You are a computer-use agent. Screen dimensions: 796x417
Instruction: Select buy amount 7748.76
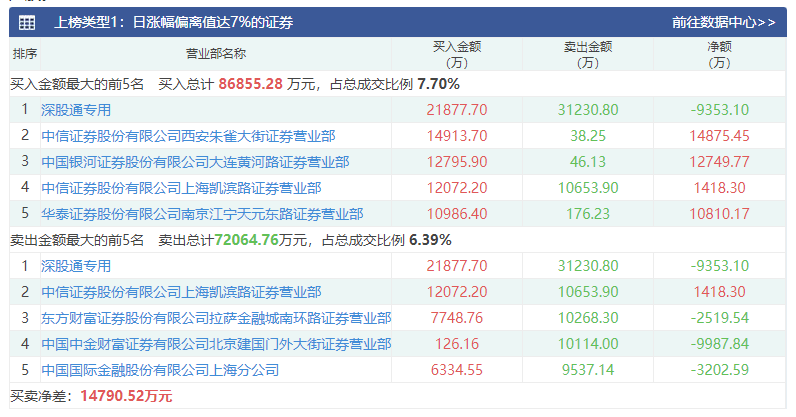click(x=457, y=318)
